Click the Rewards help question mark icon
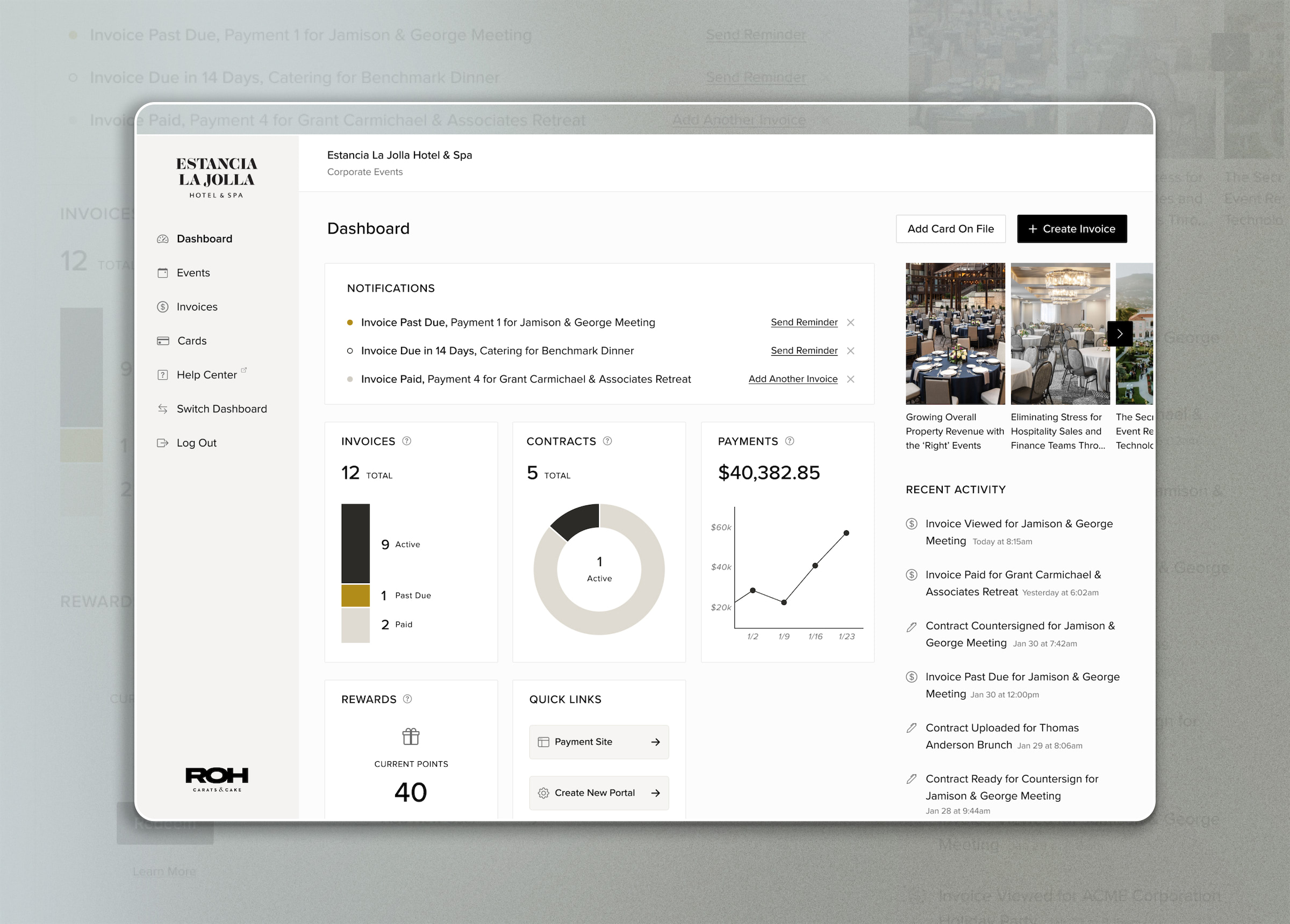 point(407,699)
